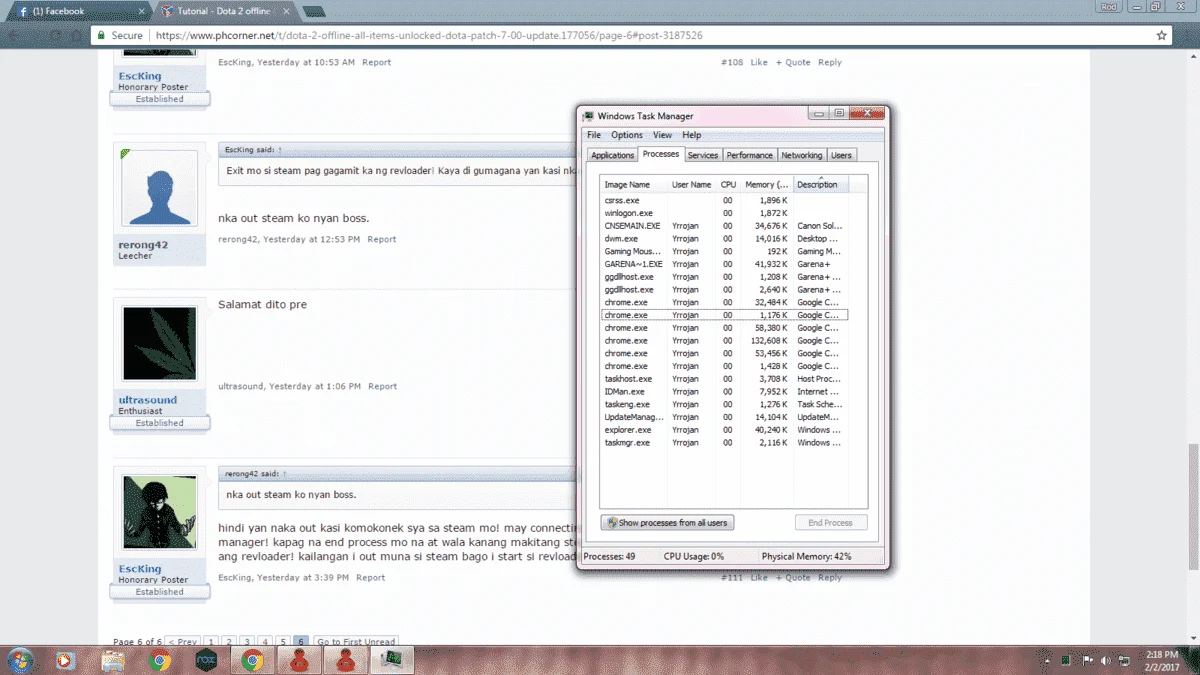Image resolution: width=1200 pixels, height=675 pixels.
Task: Switch to the Users tab
Action: coord(842,155)
